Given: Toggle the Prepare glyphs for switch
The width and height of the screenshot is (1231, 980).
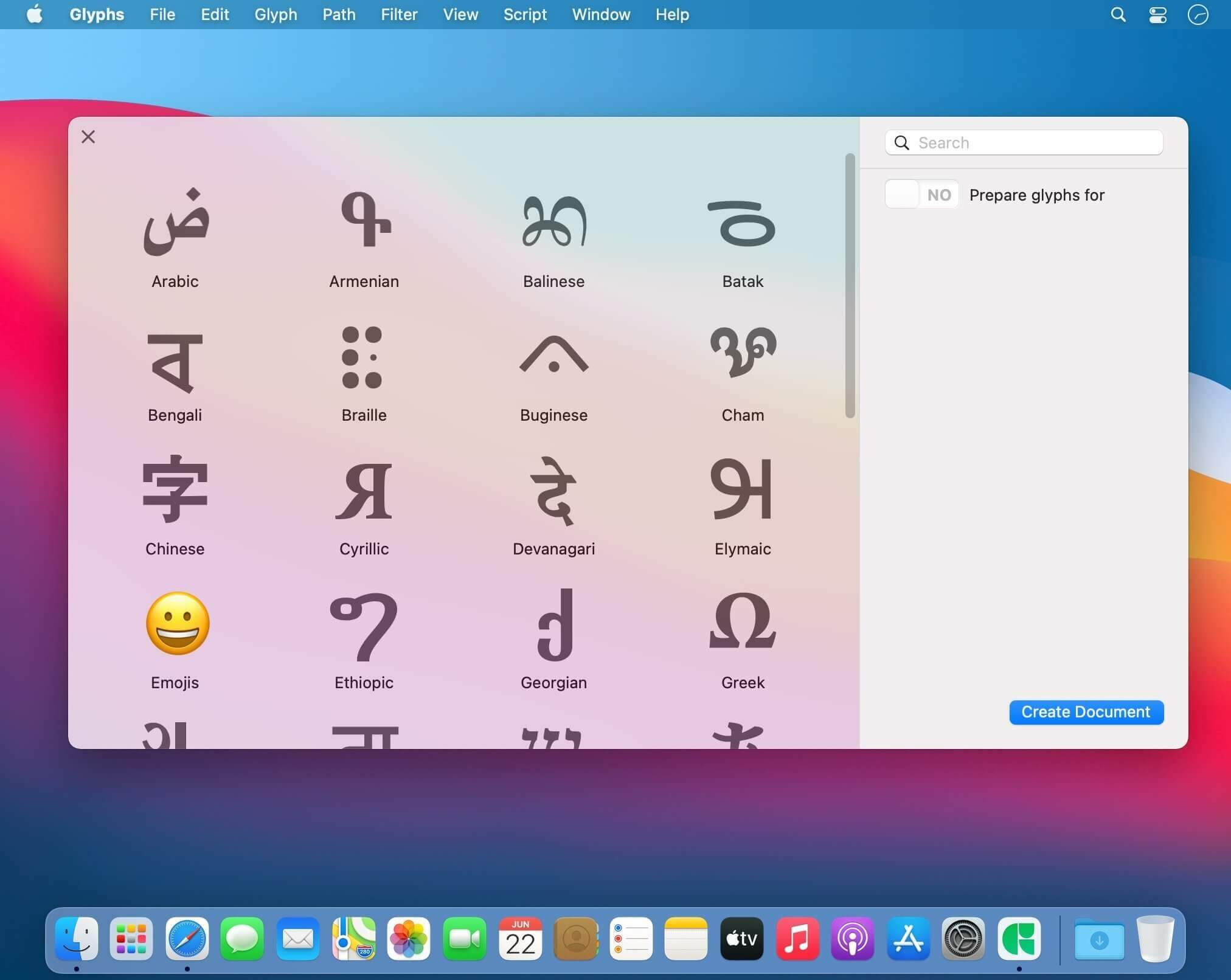Looking at the screenshot, I should click(921, 195).
